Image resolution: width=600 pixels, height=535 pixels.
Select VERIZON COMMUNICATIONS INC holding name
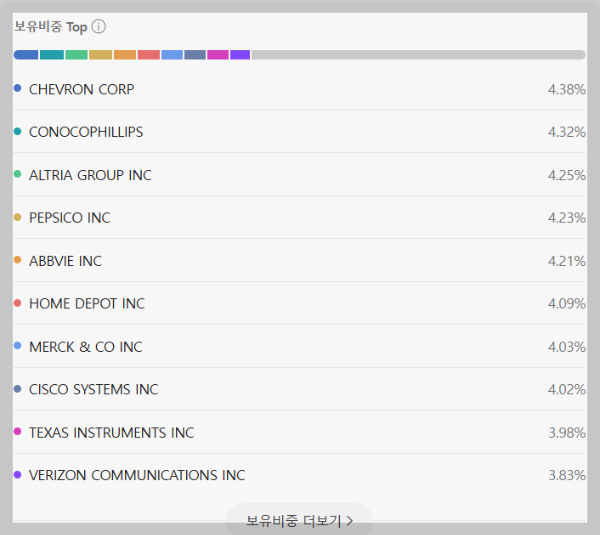coord(137,475)
